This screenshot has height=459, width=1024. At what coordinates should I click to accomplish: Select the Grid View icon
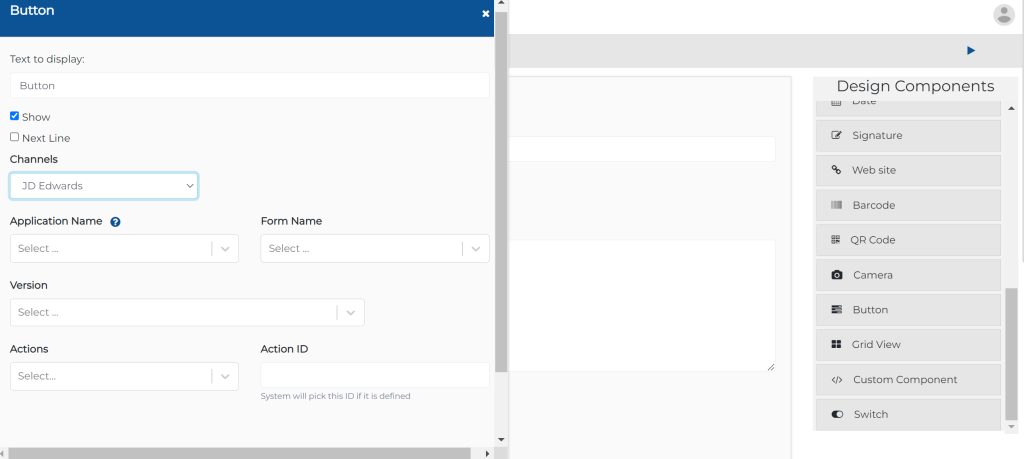(x=836, y=344)
